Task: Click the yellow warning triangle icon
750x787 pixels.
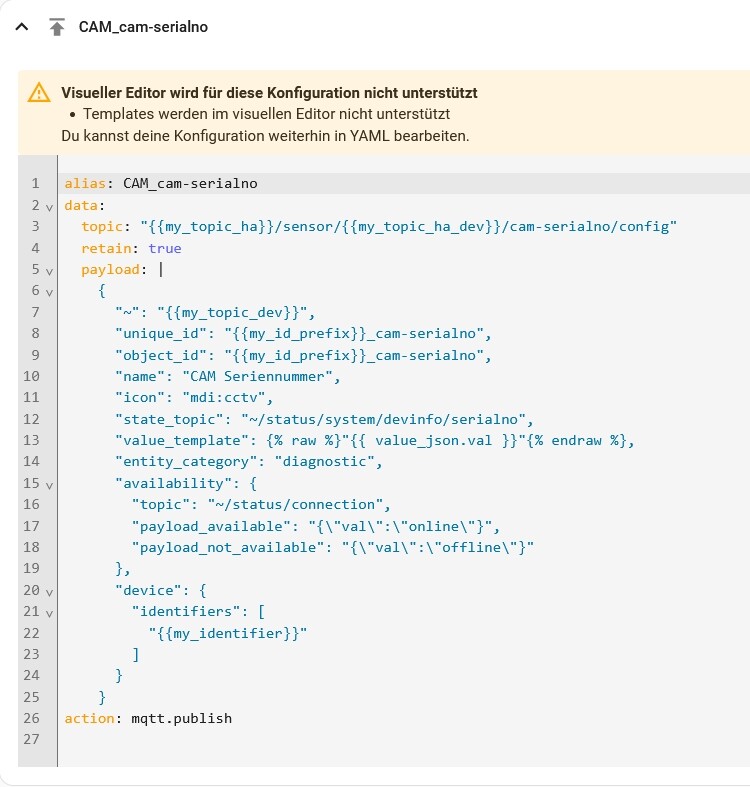Action: click(x=39, y=93)
